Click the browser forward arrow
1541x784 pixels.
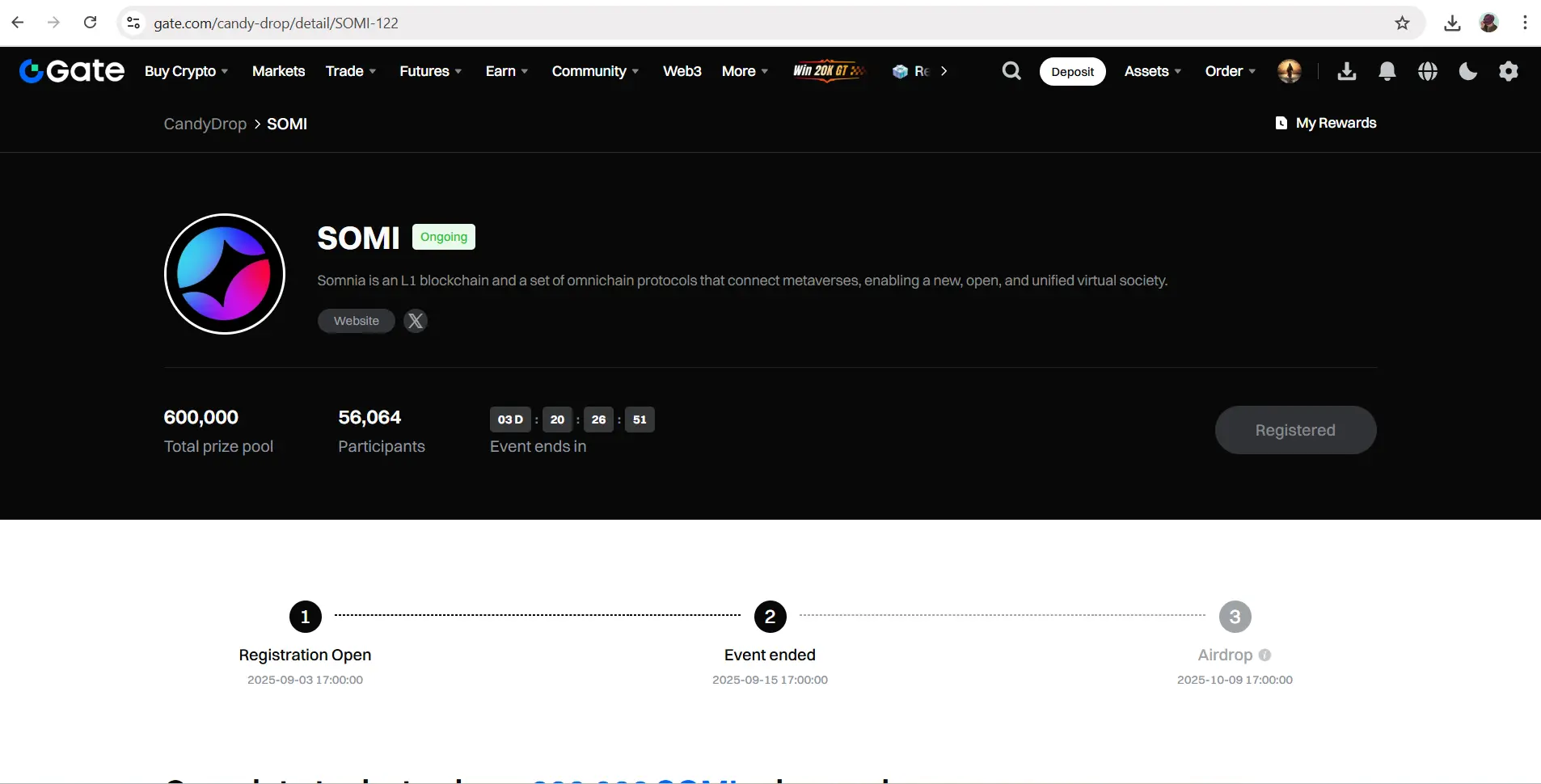tap(54, 23)
